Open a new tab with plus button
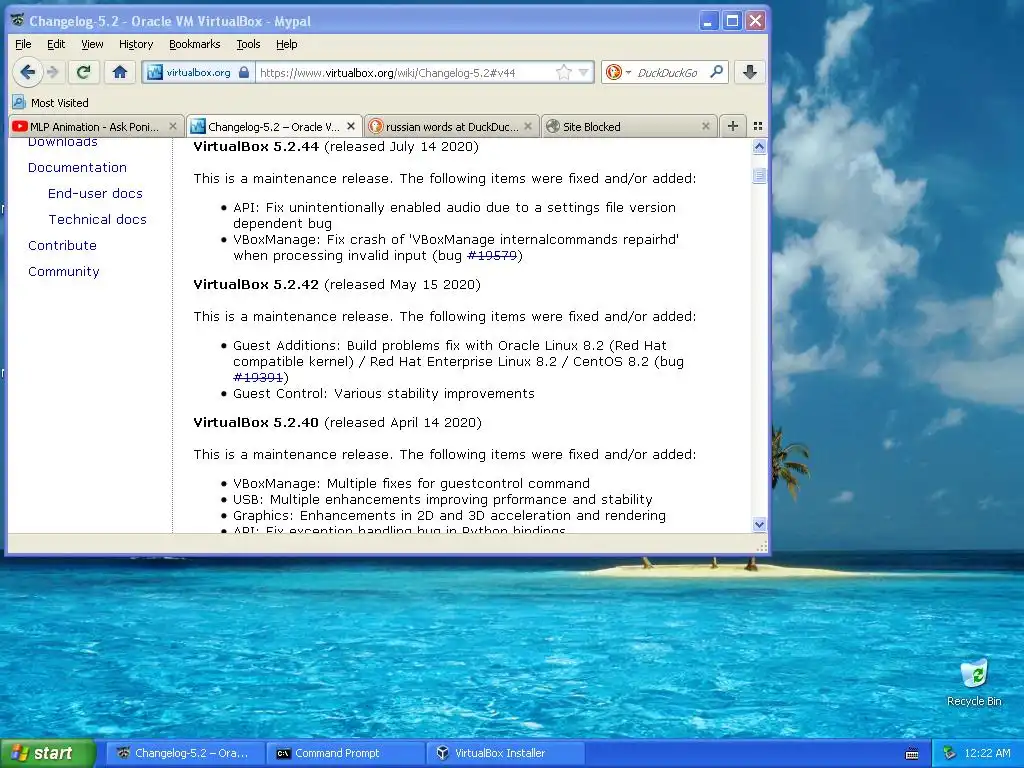This screenshot has width=1024, height=768. (733, 126)
